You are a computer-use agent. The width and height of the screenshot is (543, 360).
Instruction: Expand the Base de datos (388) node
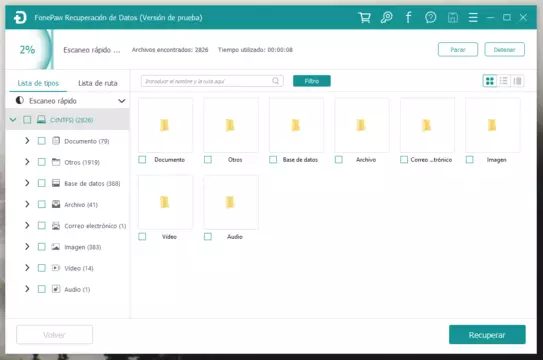[x=27, y=183]
